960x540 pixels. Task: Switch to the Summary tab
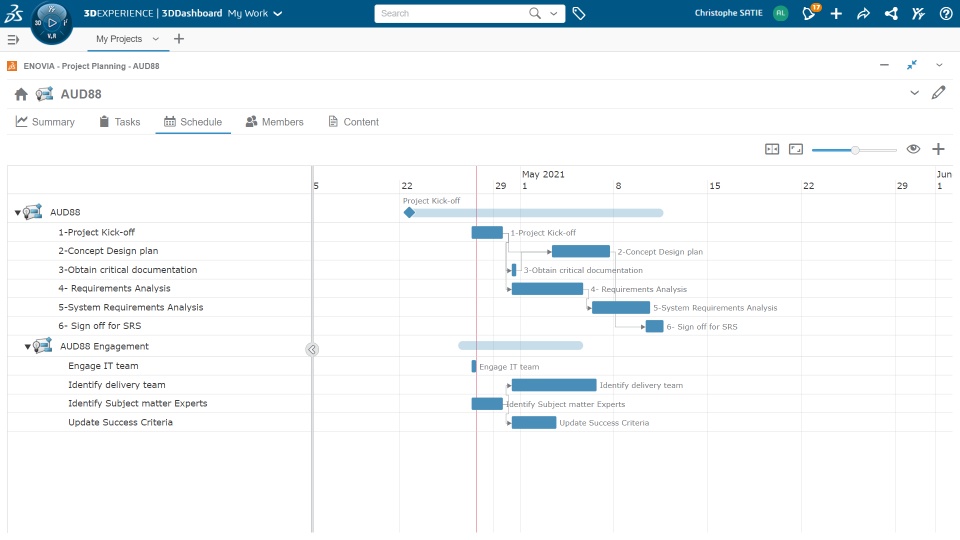pyautogui.click(x=45, y=122)
